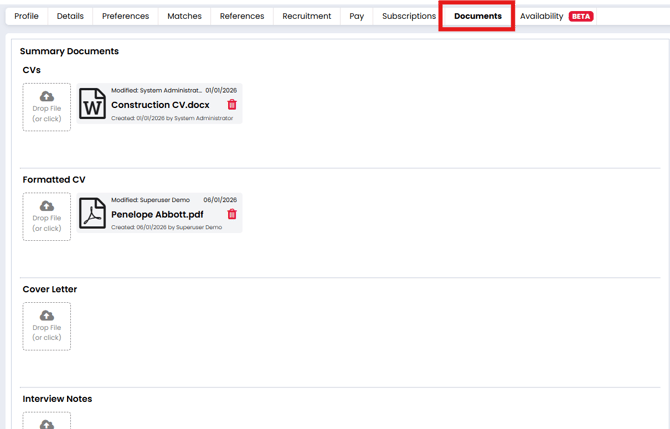Image resolution: width=670 pixels, height=429 pixels.
Task: Open the Details tab
Action: click(x=70, y=16)
